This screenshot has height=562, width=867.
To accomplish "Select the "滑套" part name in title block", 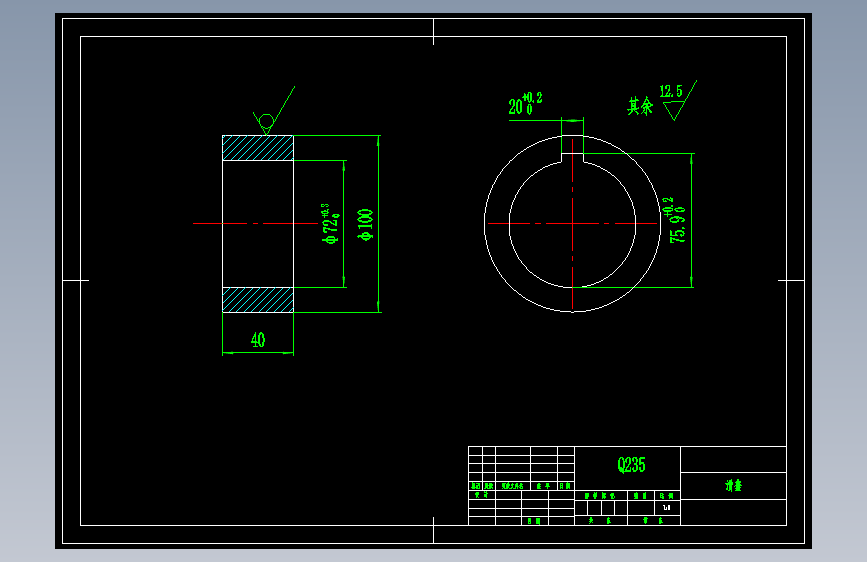I will click(733, 486).
